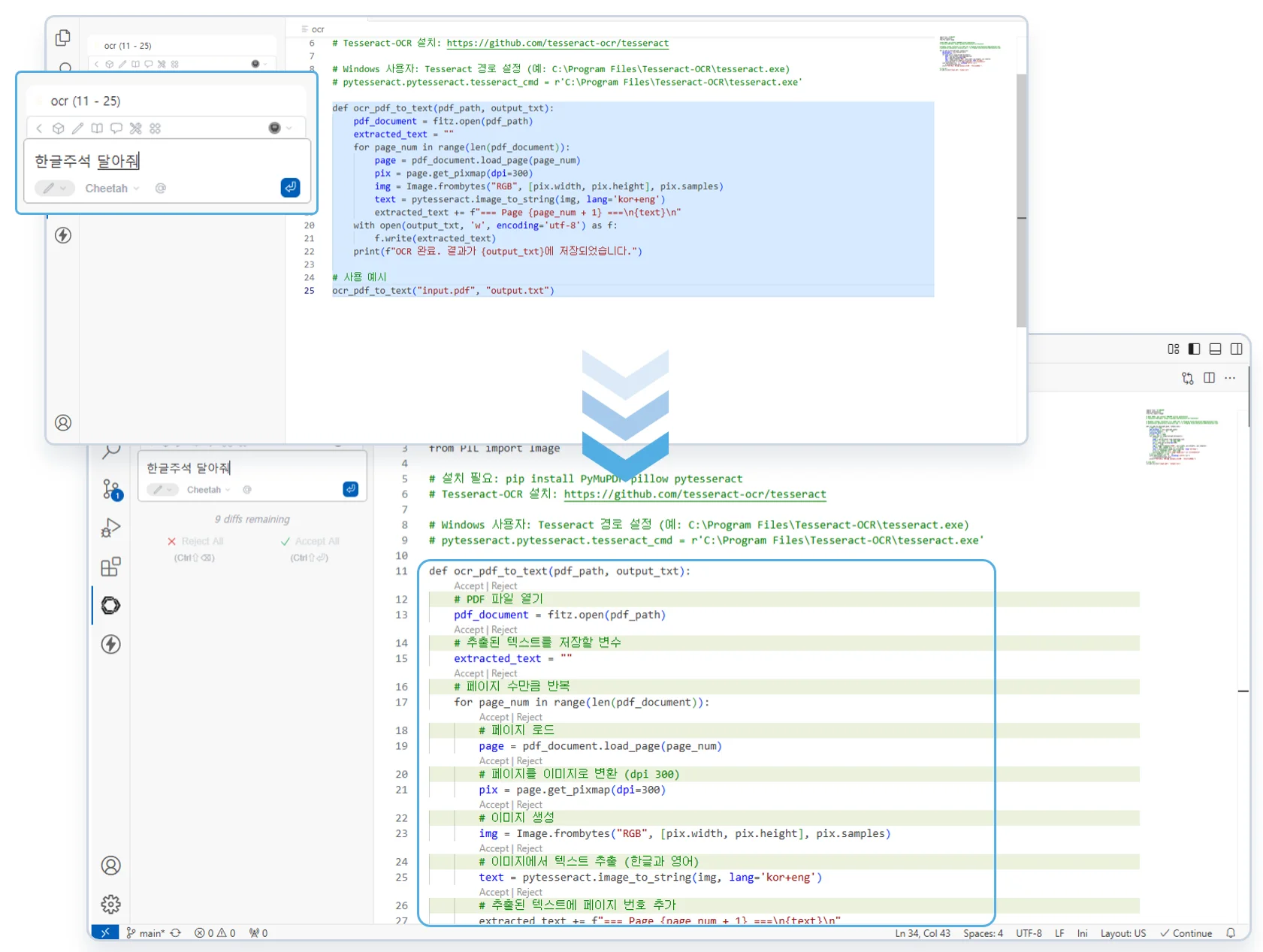Click the minimap in the lower editor
The width and height of the screenshot is (1263, 952).
[1180, 437]
